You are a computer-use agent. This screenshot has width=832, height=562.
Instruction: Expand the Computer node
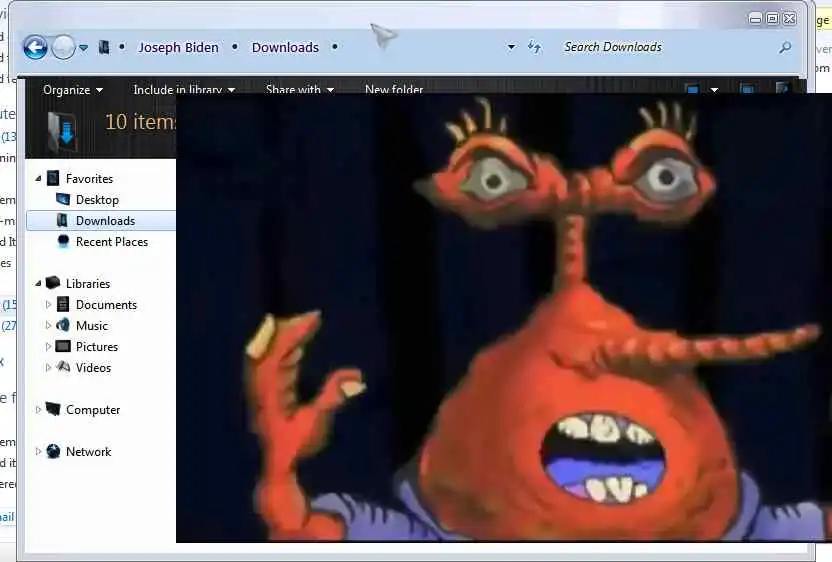38,410
